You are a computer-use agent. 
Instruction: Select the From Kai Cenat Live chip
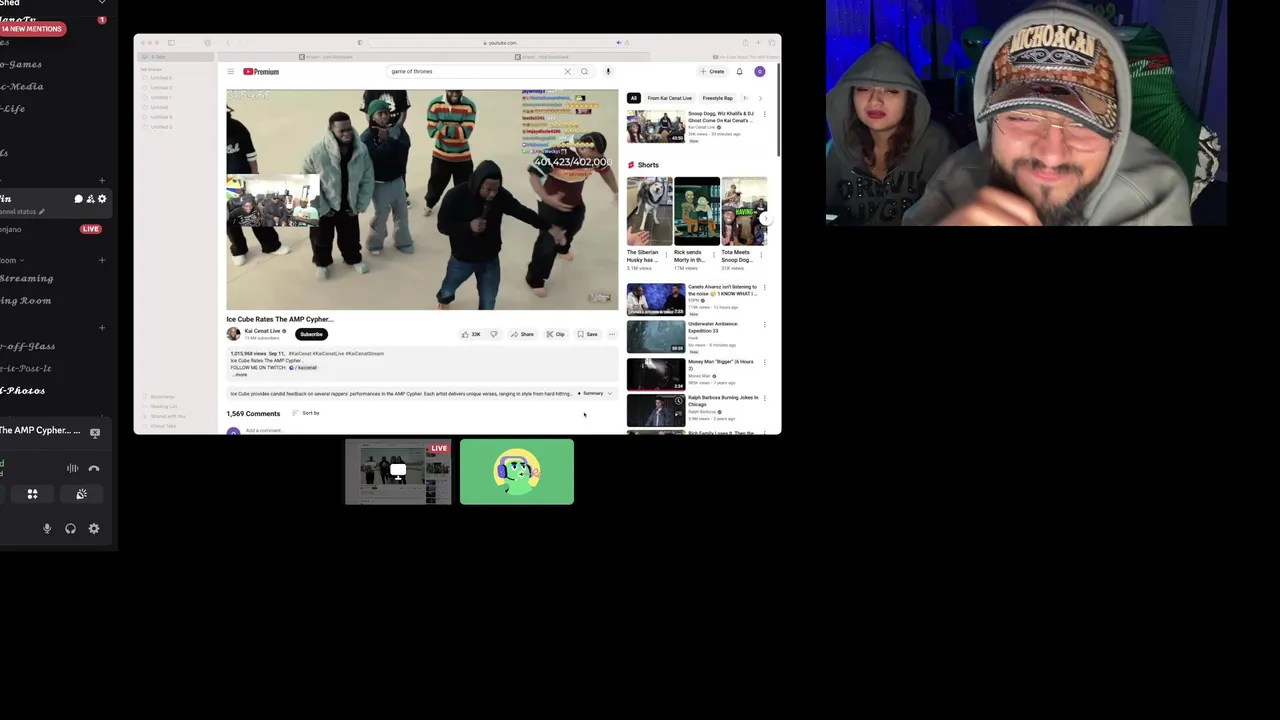point(669,98)
